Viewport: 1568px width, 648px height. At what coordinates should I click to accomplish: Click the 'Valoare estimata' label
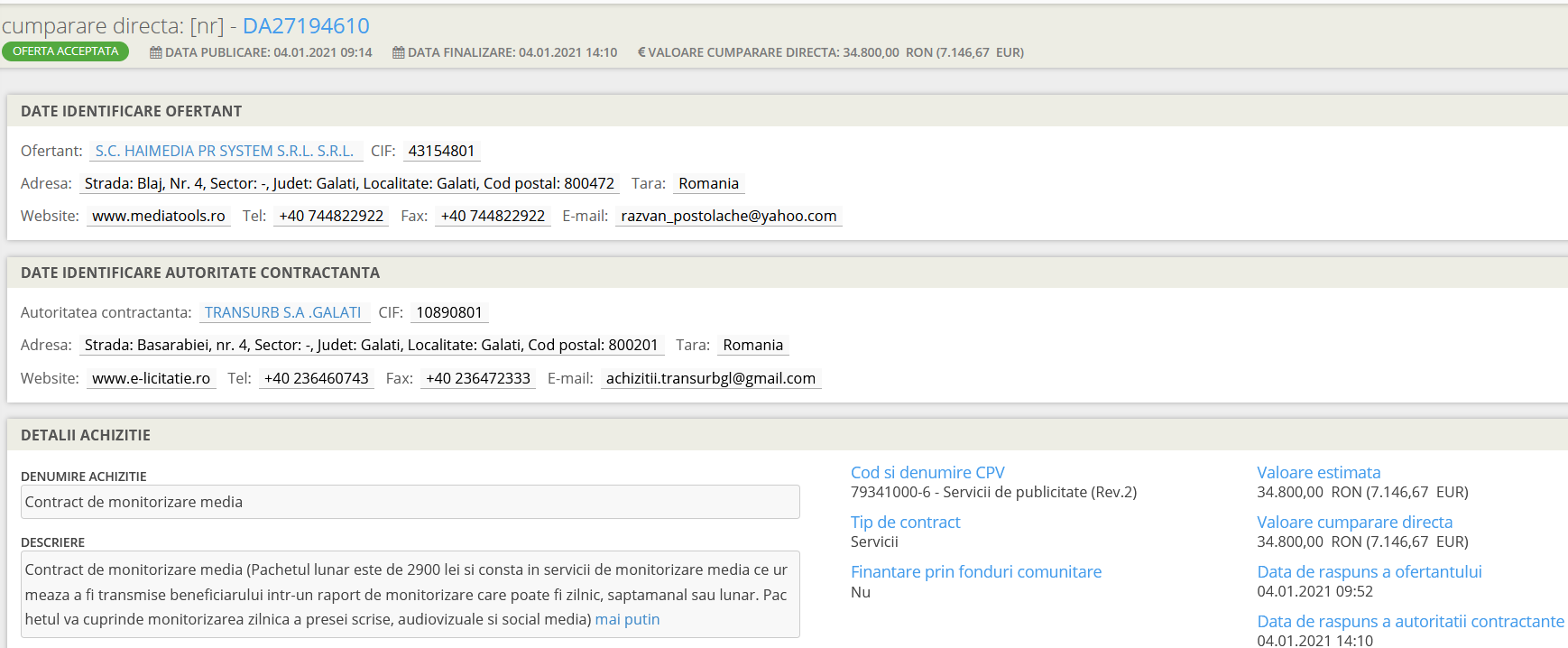(1318, 472)
